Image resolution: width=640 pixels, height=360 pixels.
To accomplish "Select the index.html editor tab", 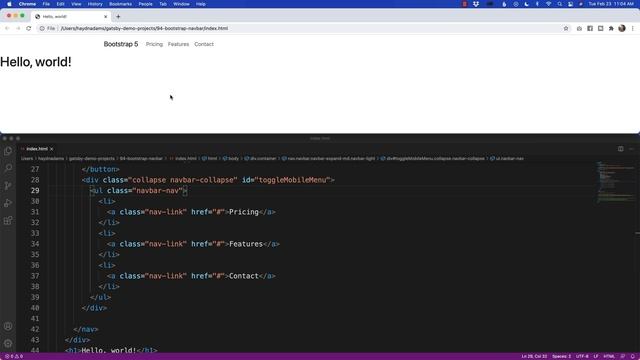I will tap(37, 149).
